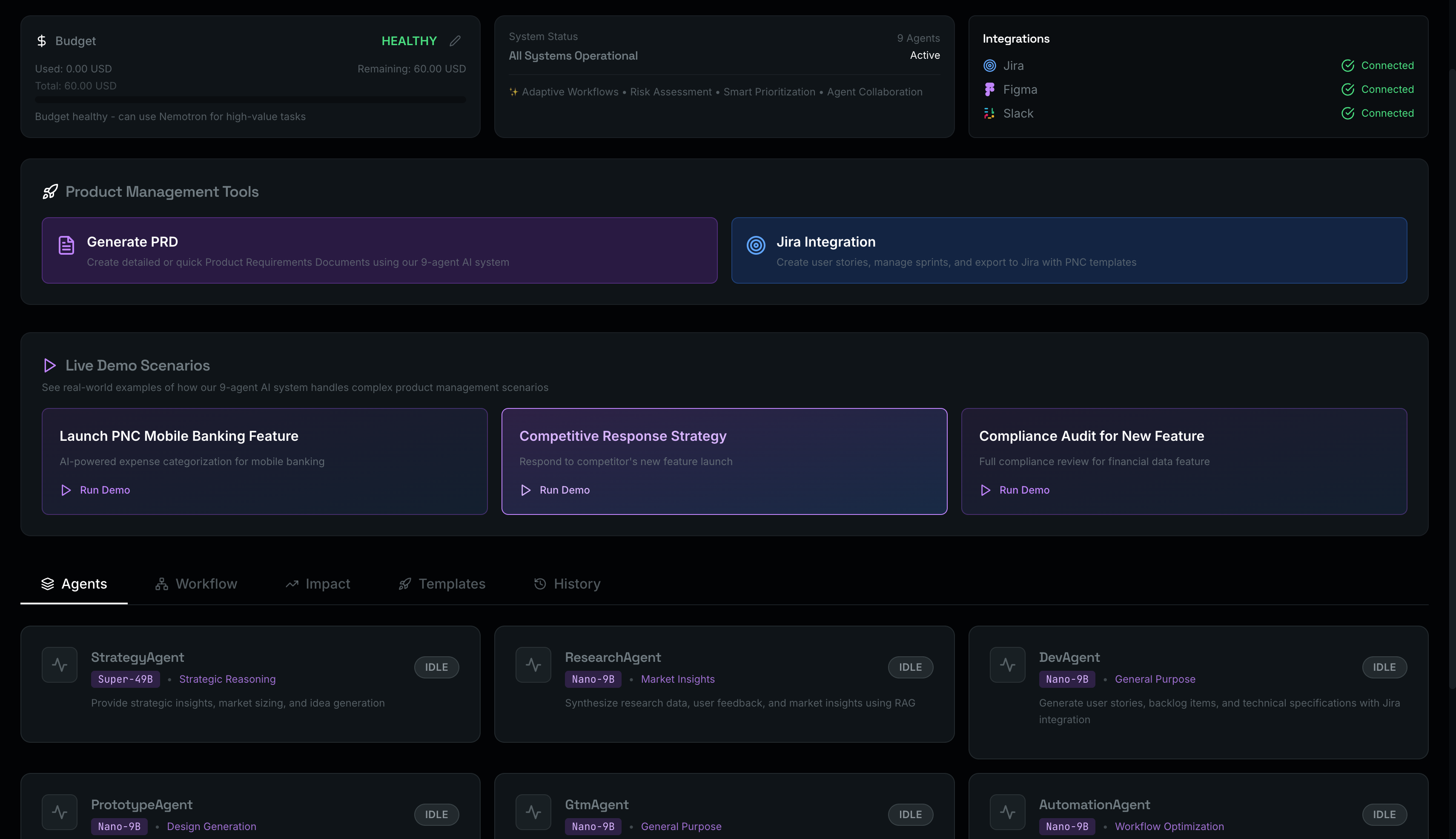Switch to the History tab
Image resolution: width=1456 pixels, height=839 pixels.
click(x=567, y=584)
